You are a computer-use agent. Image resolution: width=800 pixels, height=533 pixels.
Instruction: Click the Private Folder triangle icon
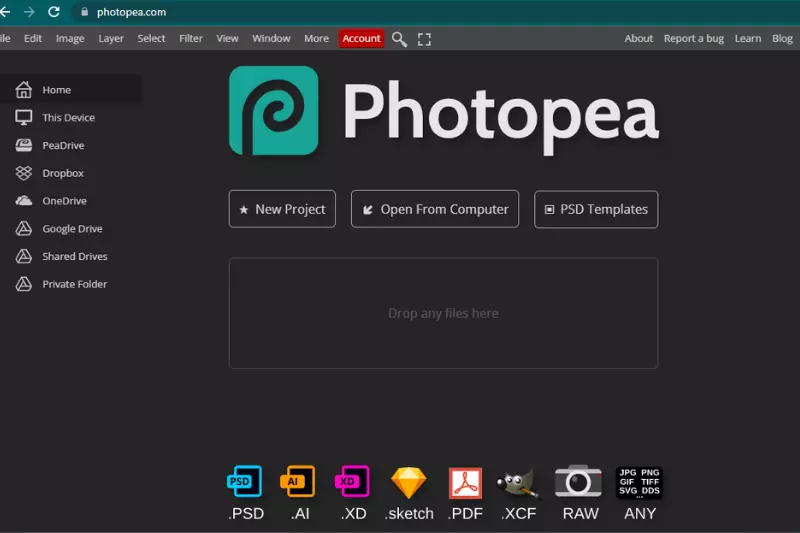click(23, 284)
